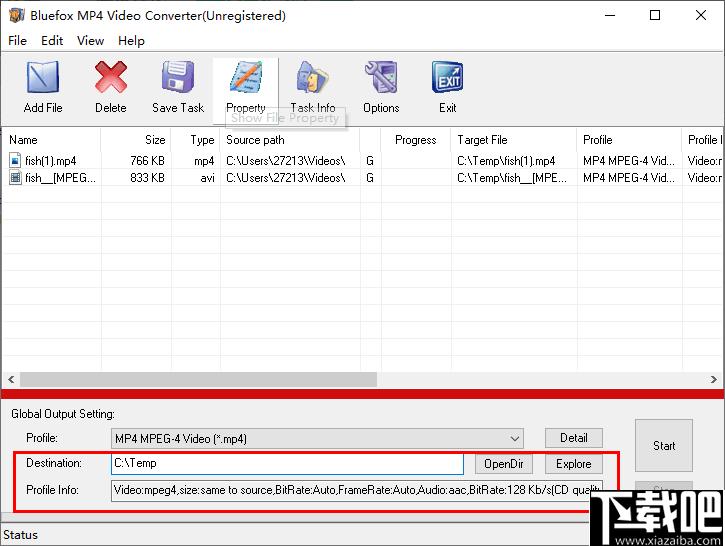Click target file C:\Temp\fish(1).mp4
Screen dimensions: 725x546
tap(506, 161)
